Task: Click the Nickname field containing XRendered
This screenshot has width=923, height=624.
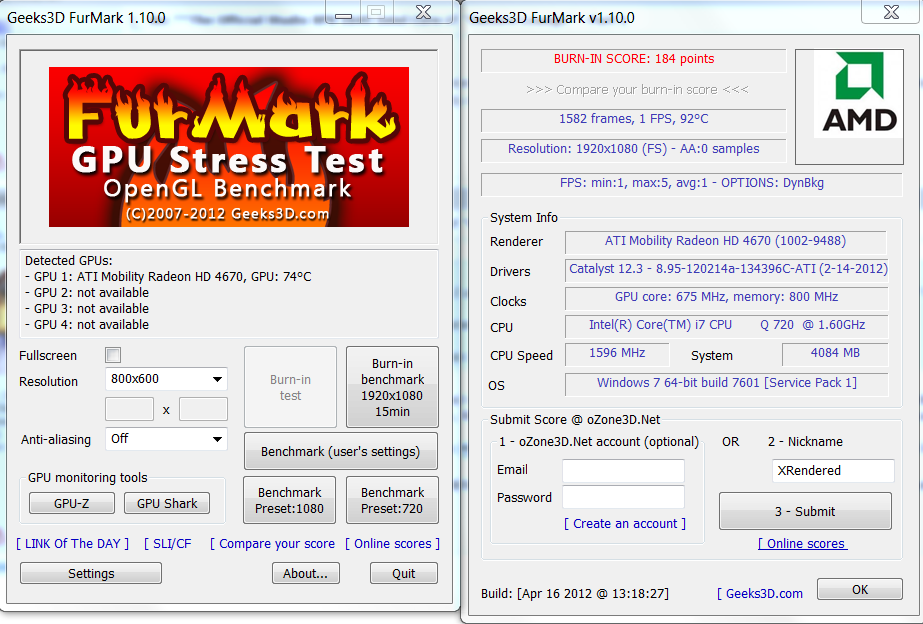Action: [833, 471]
